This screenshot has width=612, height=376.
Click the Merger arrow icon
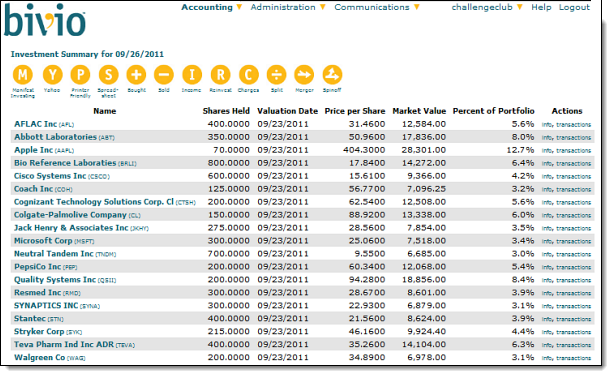click(x=304, y=75)
